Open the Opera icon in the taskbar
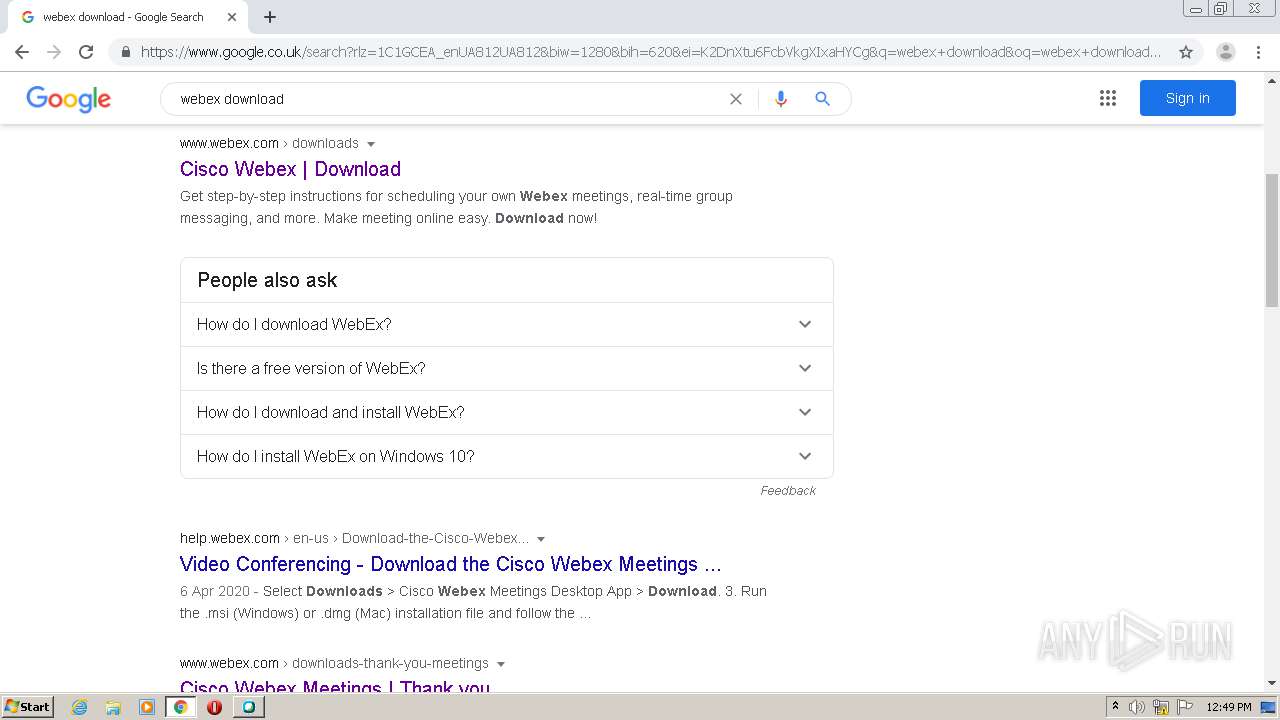This screenshot has width=1280, height=720. (214, 707)
